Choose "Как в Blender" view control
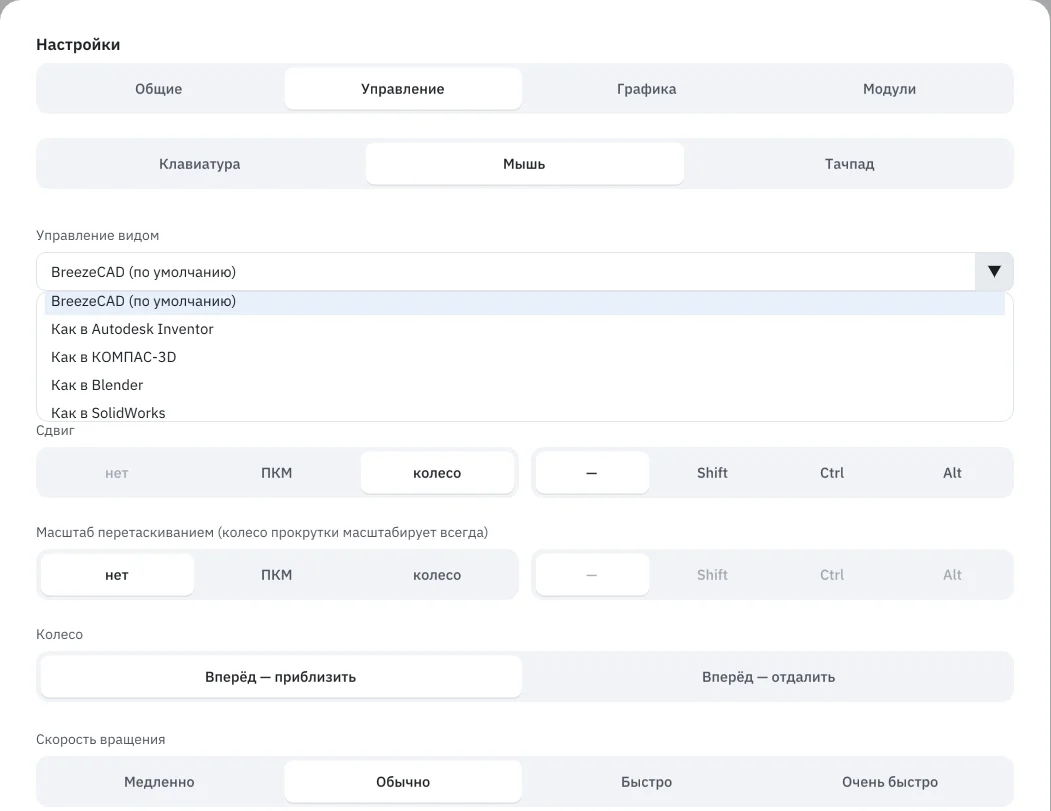 click(x=525, y=385)
